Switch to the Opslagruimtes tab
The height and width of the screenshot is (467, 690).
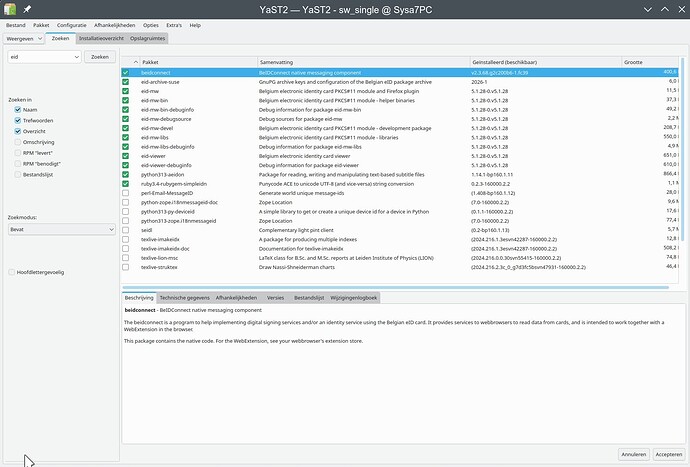[147, 38]
